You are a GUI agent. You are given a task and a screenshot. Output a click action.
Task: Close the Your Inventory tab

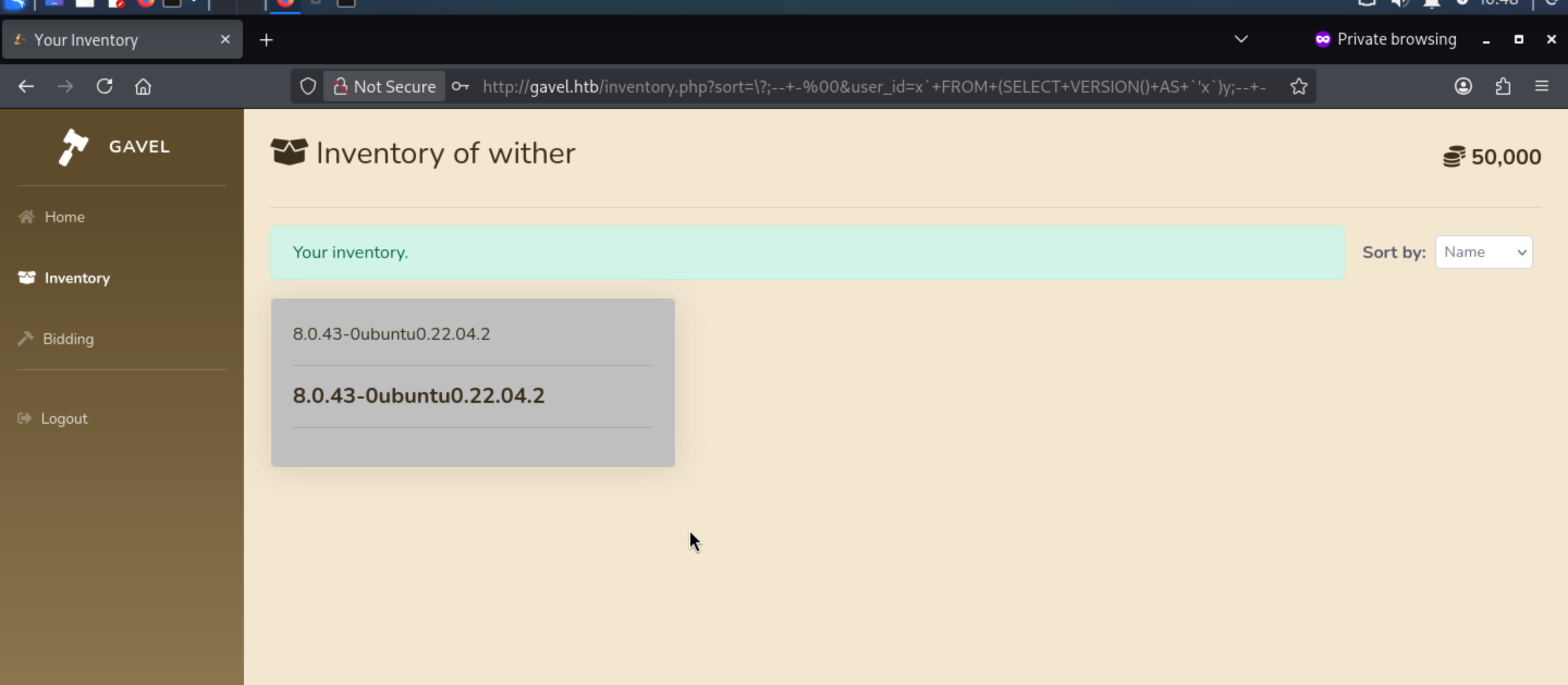point(225,40)
